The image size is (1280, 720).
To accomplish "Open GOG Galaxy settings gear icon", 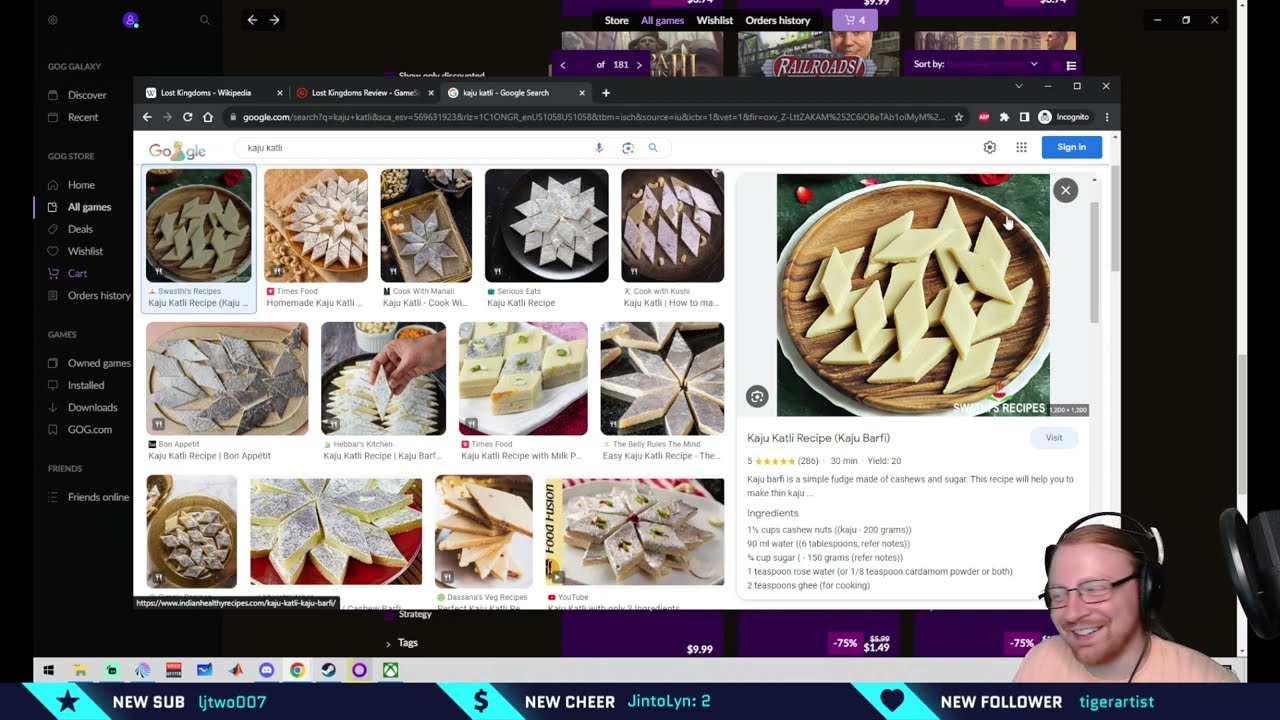I will click(53, 20).
